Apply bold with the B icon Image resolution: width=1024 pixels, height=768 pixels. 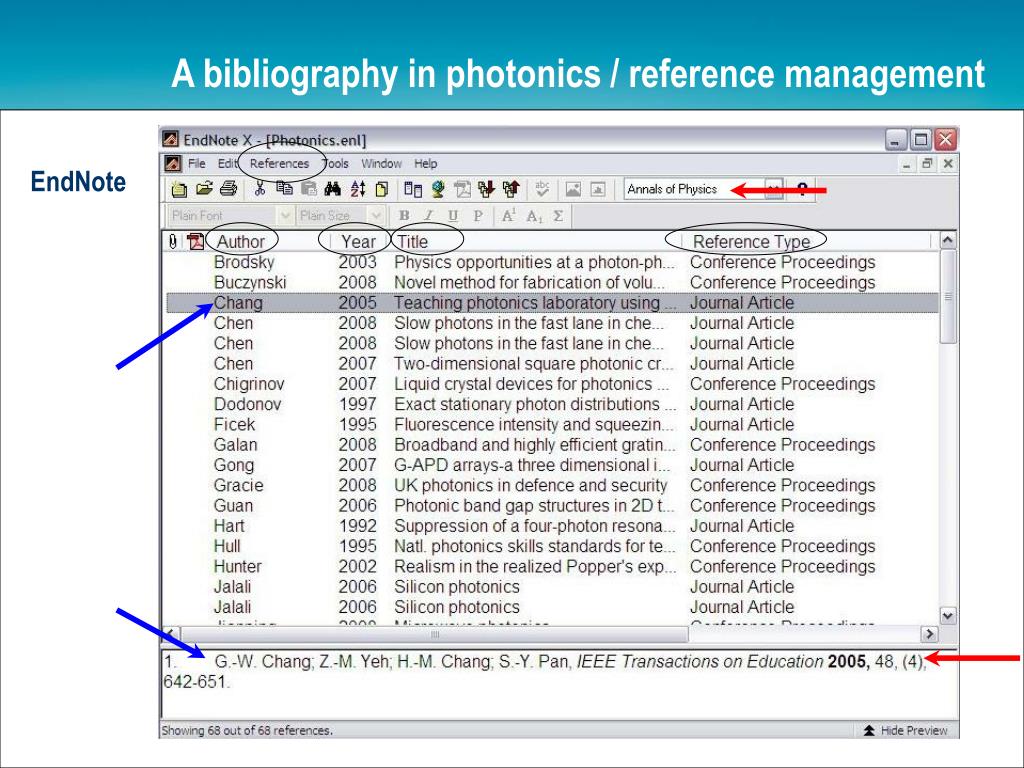point(404,216)
